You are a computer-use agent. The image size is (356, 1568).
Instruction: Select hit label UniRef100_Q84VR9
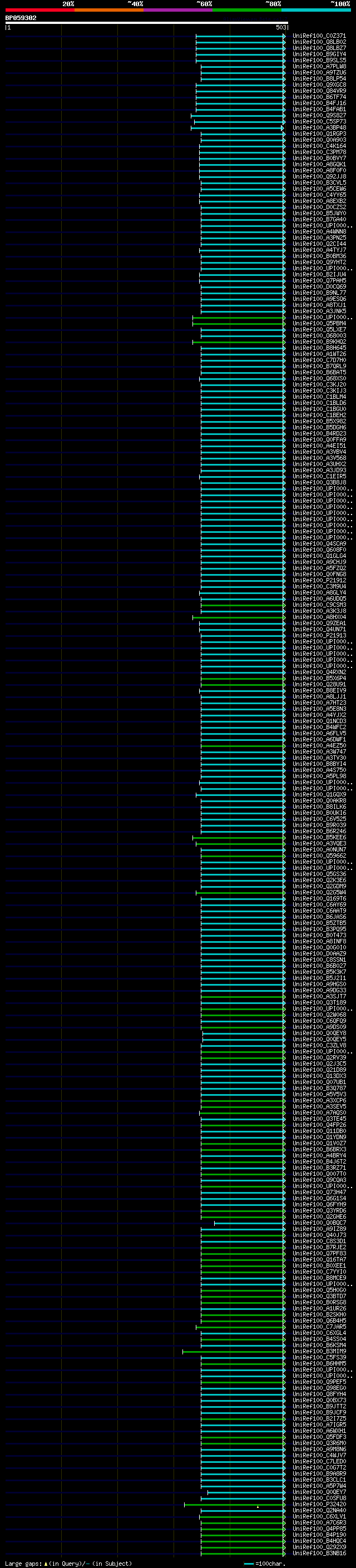pyautogui.click(x=319, y=91)
